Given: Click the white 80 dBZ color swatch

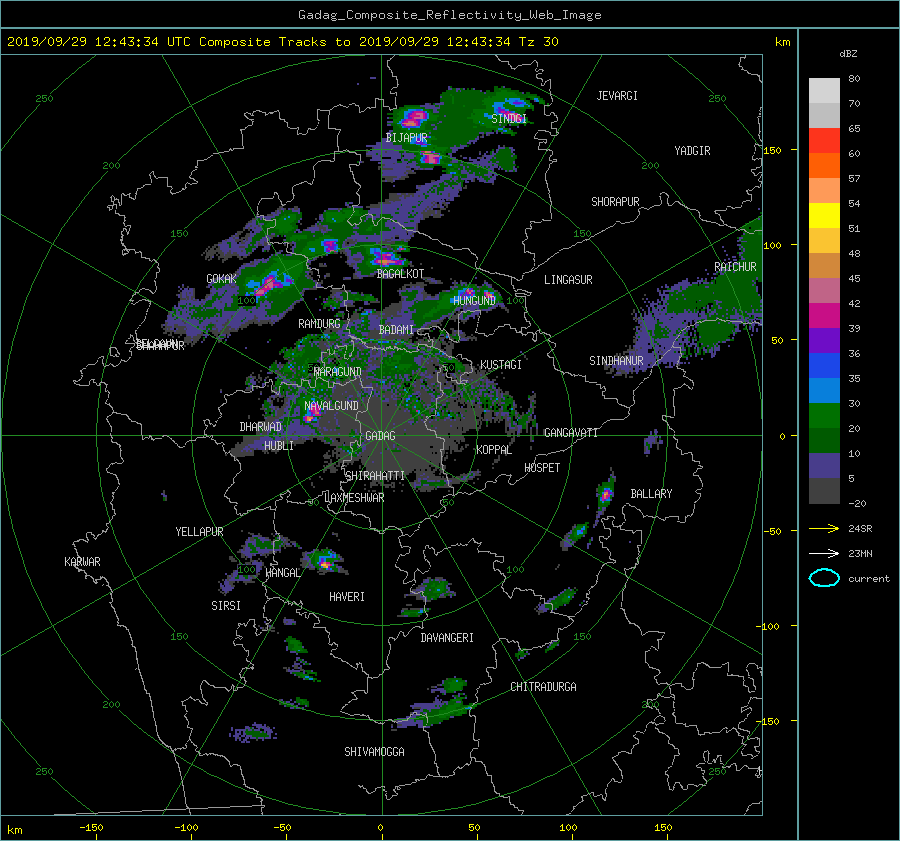Looking at the screenshot, I should click(x=824, y=90).
